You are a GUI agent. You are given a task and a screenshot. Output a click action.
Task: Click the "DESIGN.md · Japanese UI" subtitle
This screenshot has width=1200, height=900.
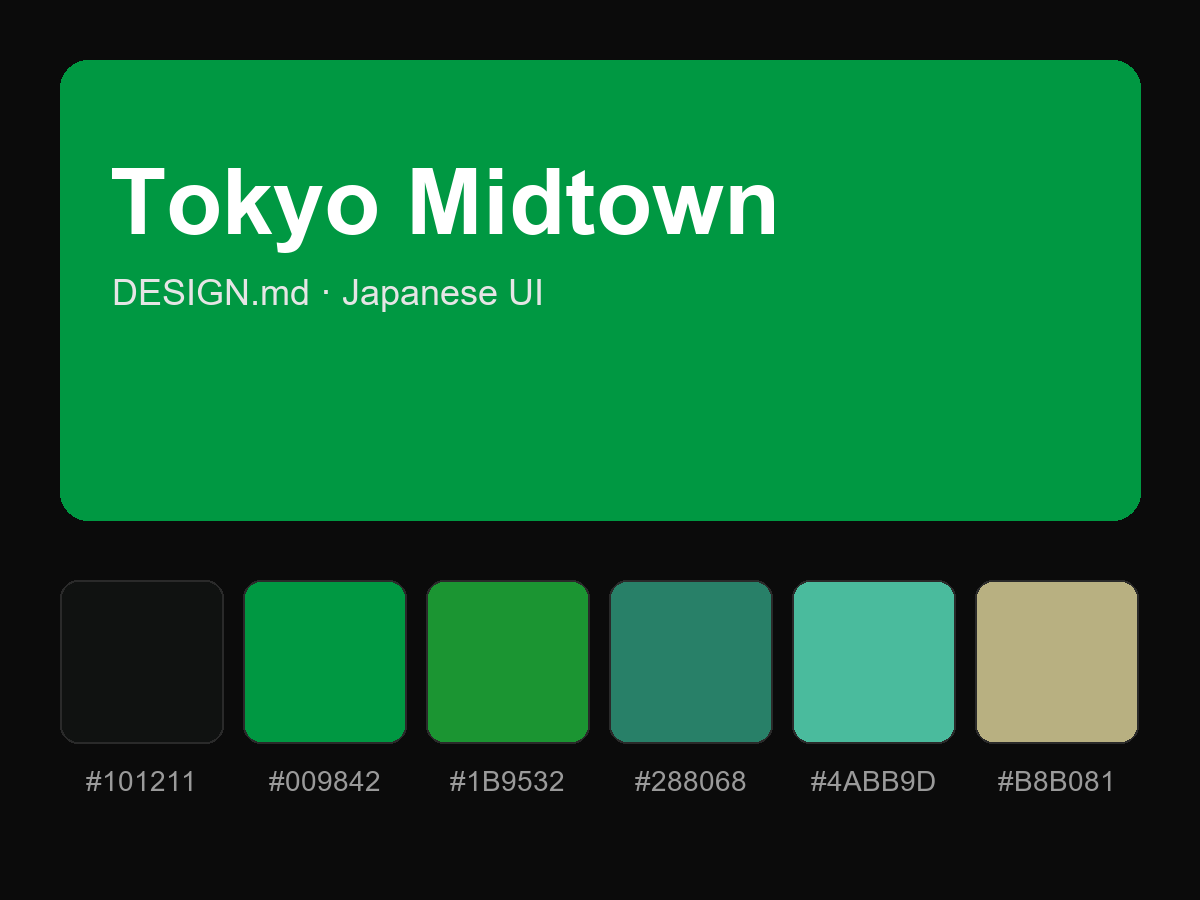pyautogui.click(x=328, y=293)
